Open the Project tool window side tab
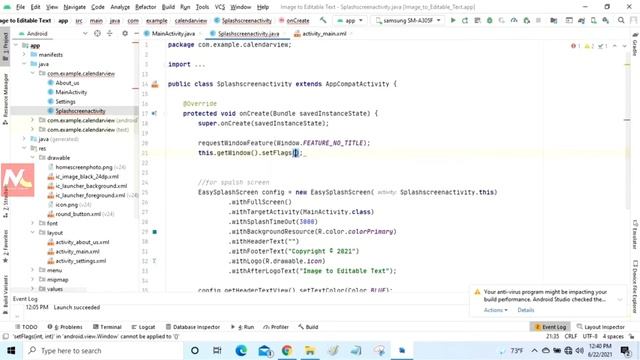Viewport: 640px width, 360px height. tap(5, 47)
